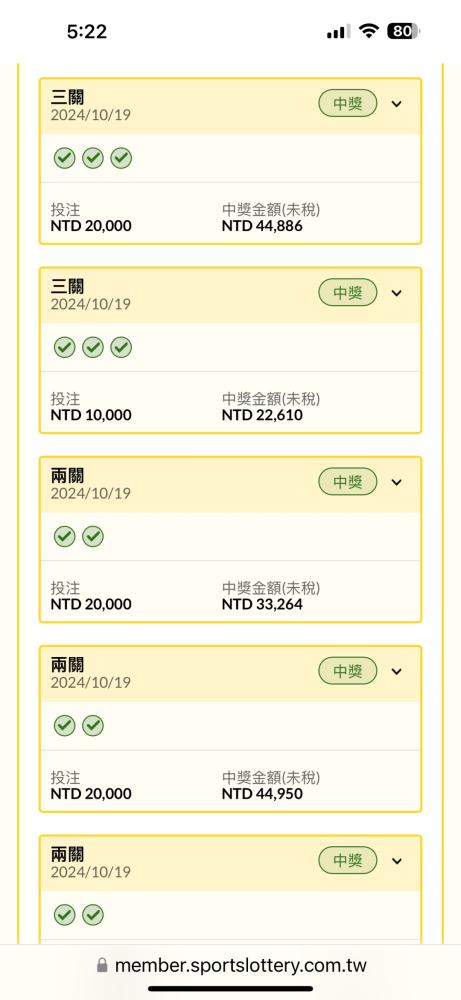The image size is (461, 1000).
Task: Tap 中獎 badge on NTD 33,264 card
Action: (x=348, y=482)
